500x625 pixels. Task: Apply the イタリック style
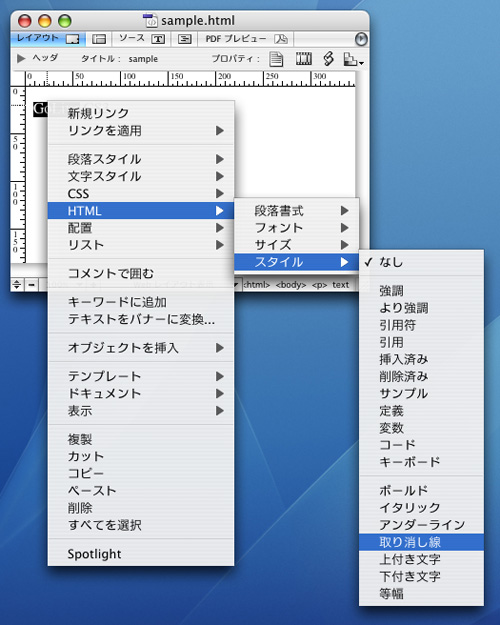[x=421, y=508]
